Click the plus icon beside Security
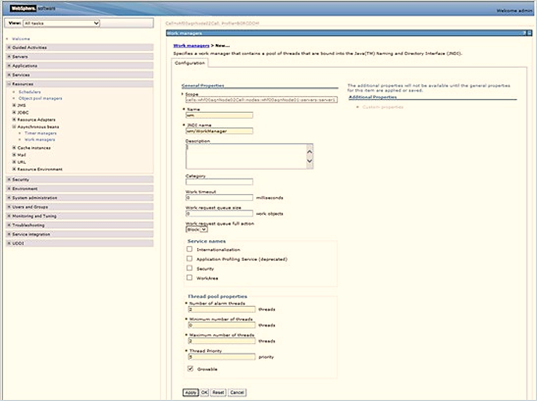 [9, 179]
